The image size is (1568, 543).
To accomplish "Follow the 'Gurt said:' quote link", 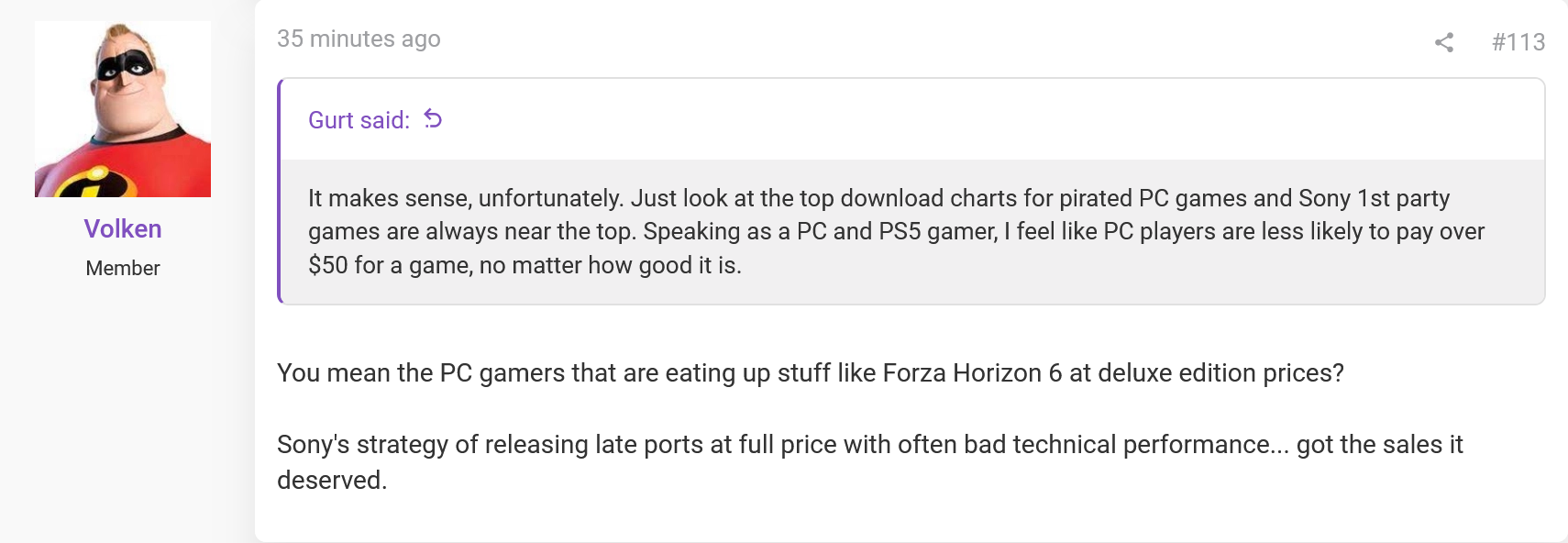I will coord(359,120).
